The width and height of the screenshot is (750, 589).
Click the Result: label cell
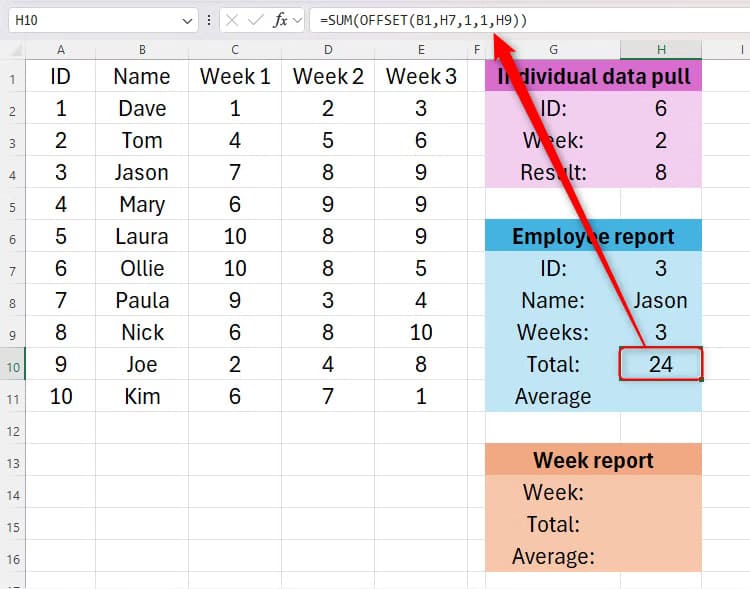click(553, 172)
